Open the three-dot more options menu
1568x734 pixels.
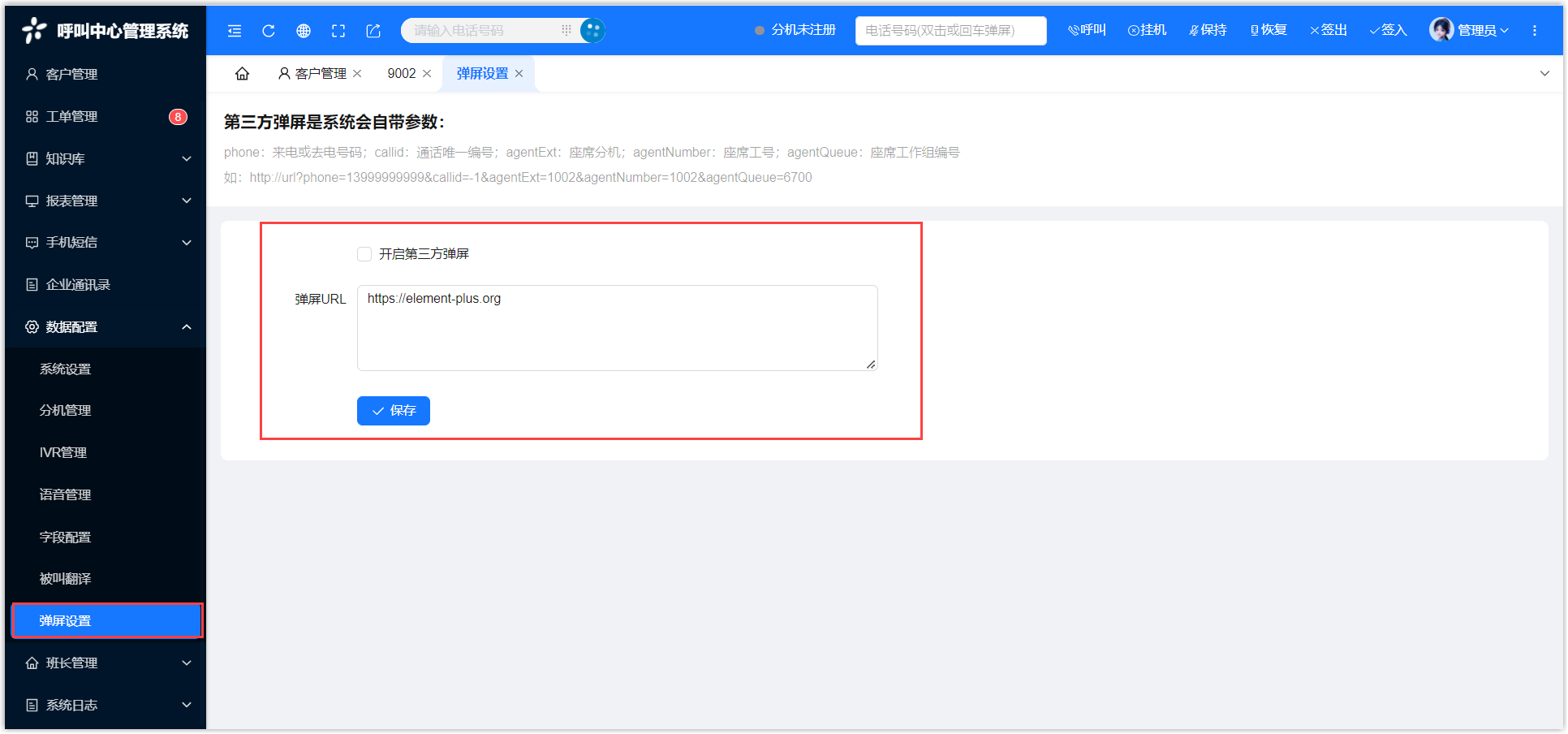pyautogui.click(x=1534, y=31)
